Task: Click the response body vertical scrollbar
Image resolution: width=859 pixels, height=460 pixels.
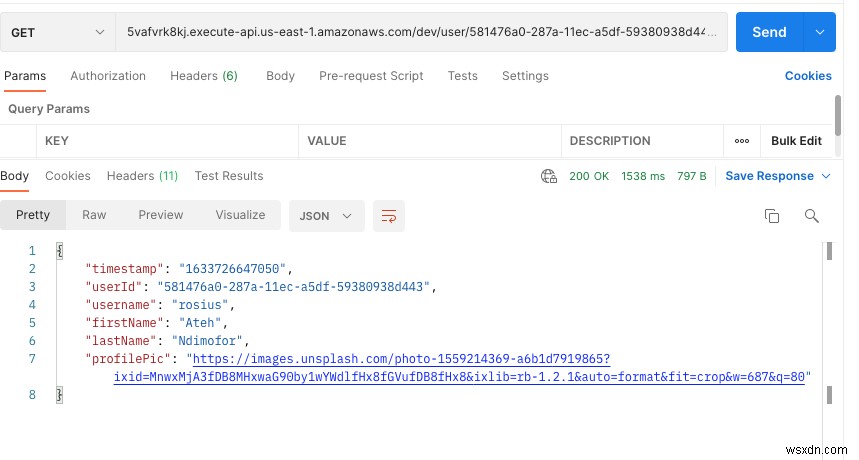Action: point(829,250)
